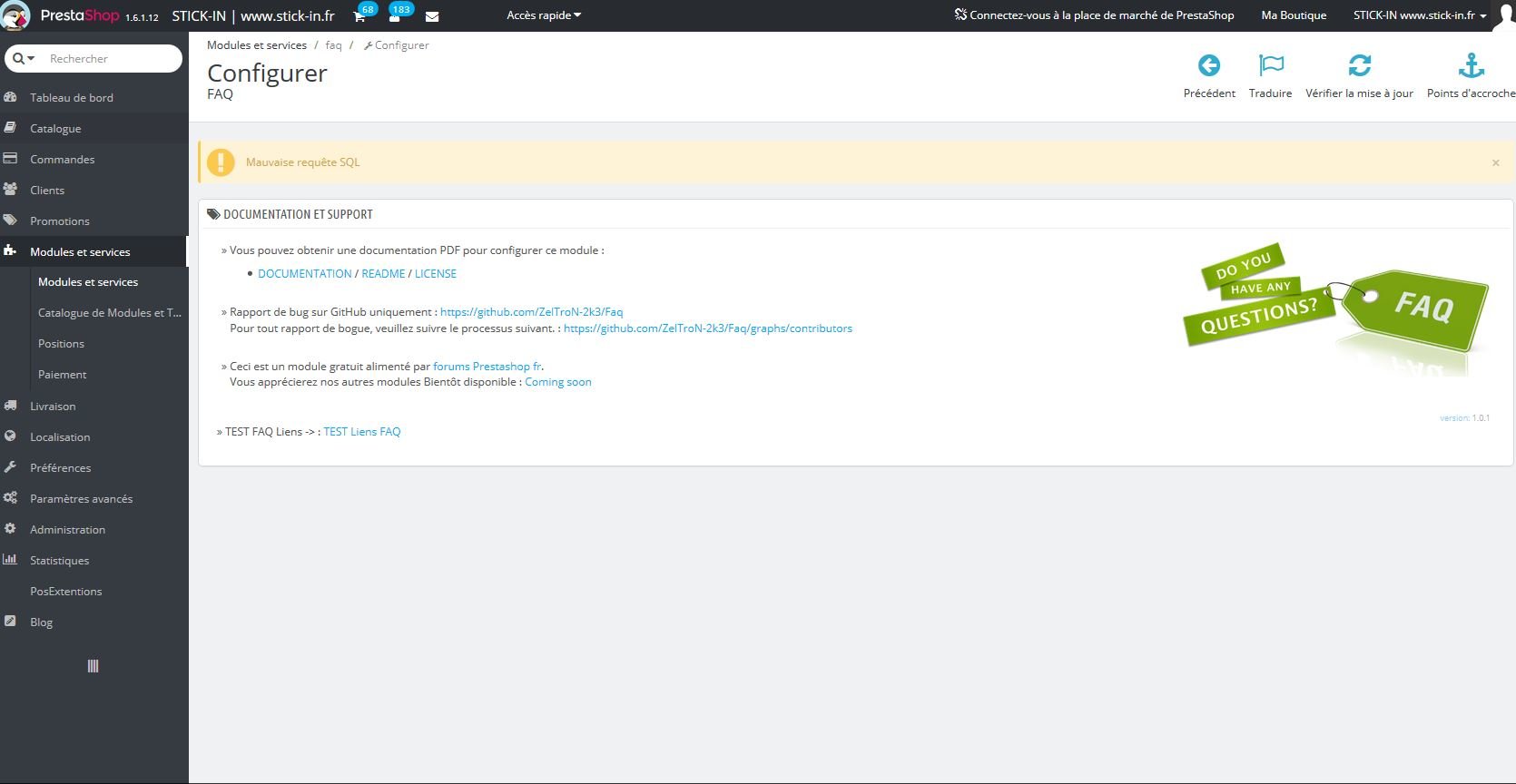Open Ma Boutique link
The image size is (1516, 784).
click(1294, 15)
